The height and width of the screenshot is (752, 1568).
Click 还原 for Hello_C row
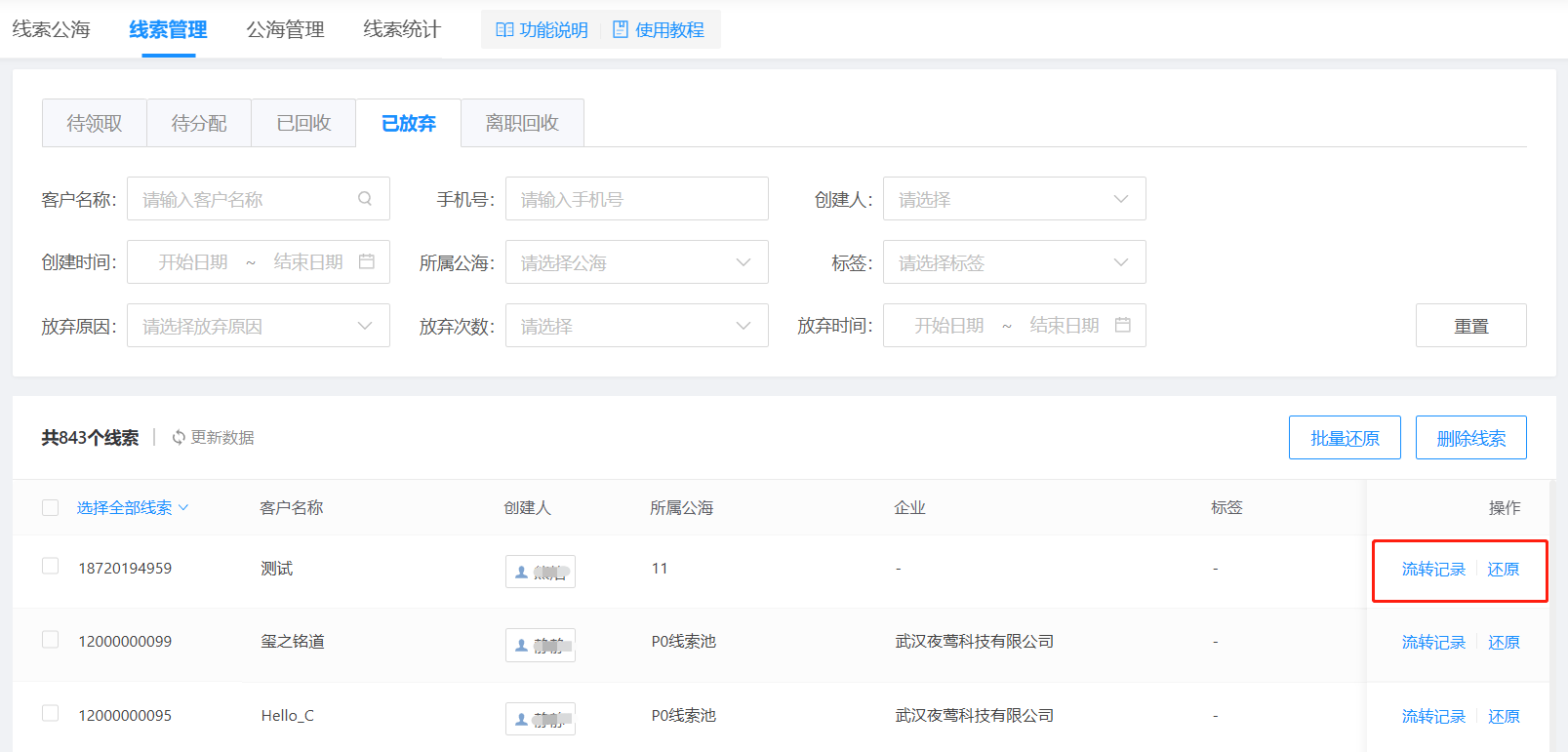coord(1504,717)
